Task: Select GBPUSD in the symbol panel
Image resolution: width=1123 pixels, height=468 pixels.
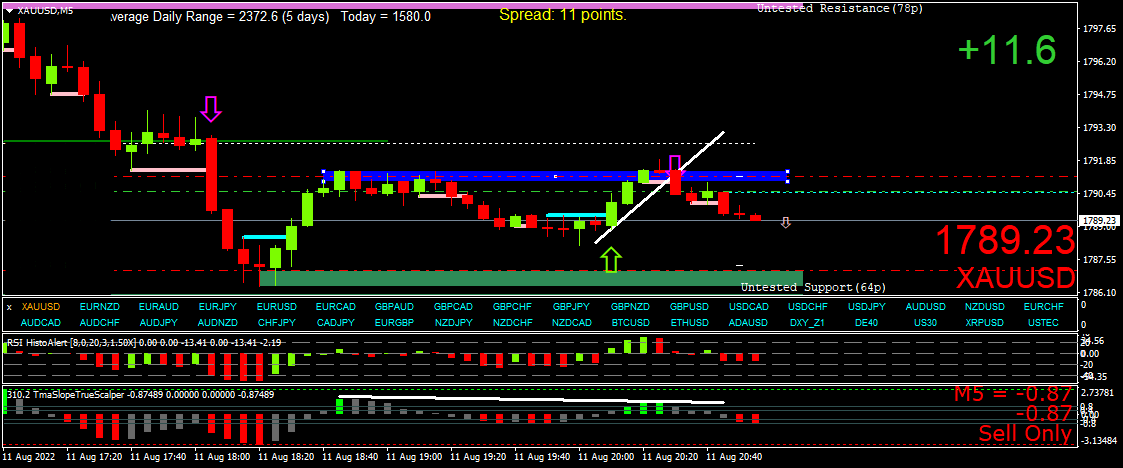Action: click(690, 307)
